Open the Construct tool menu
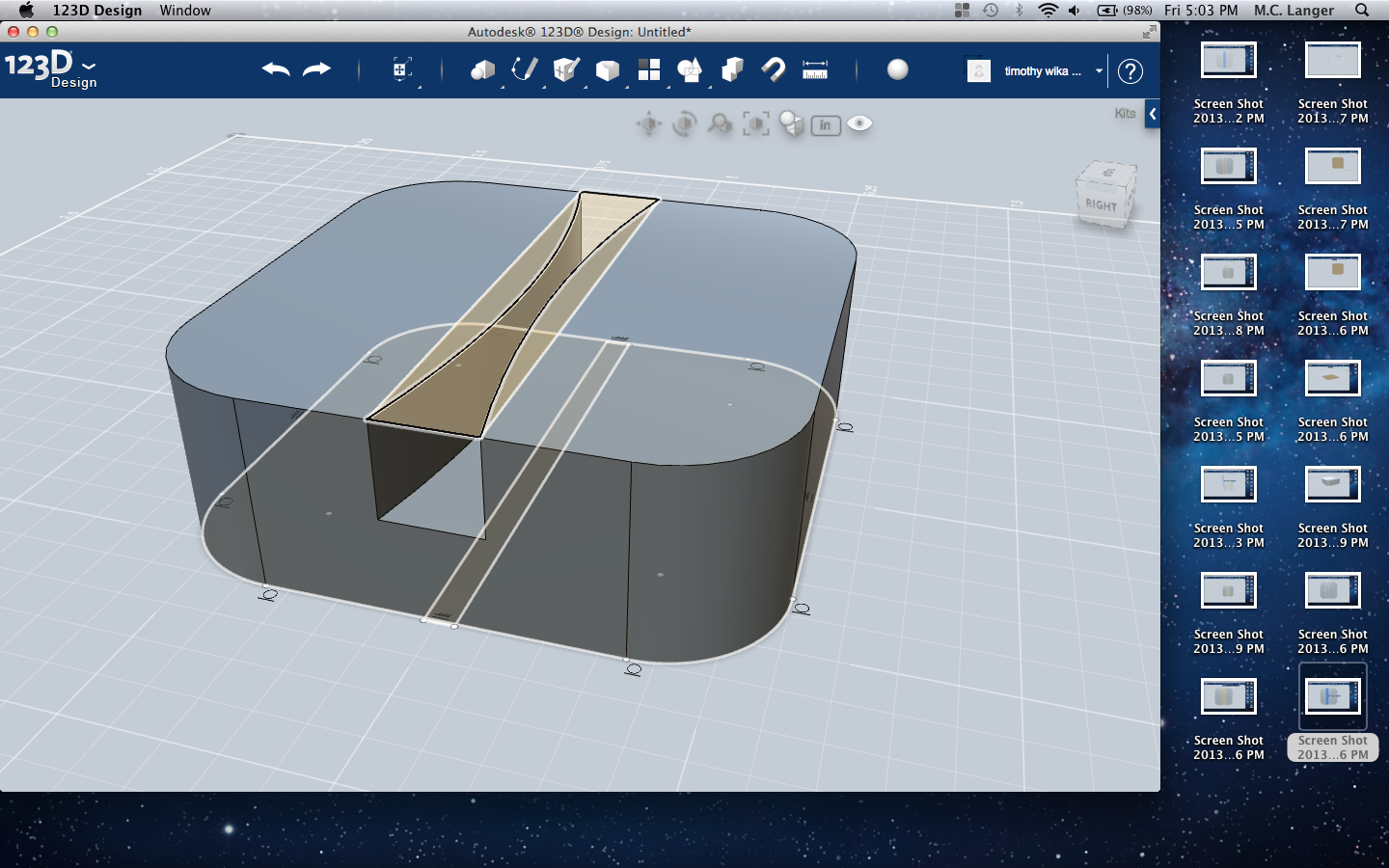 [x=566, y=69]
